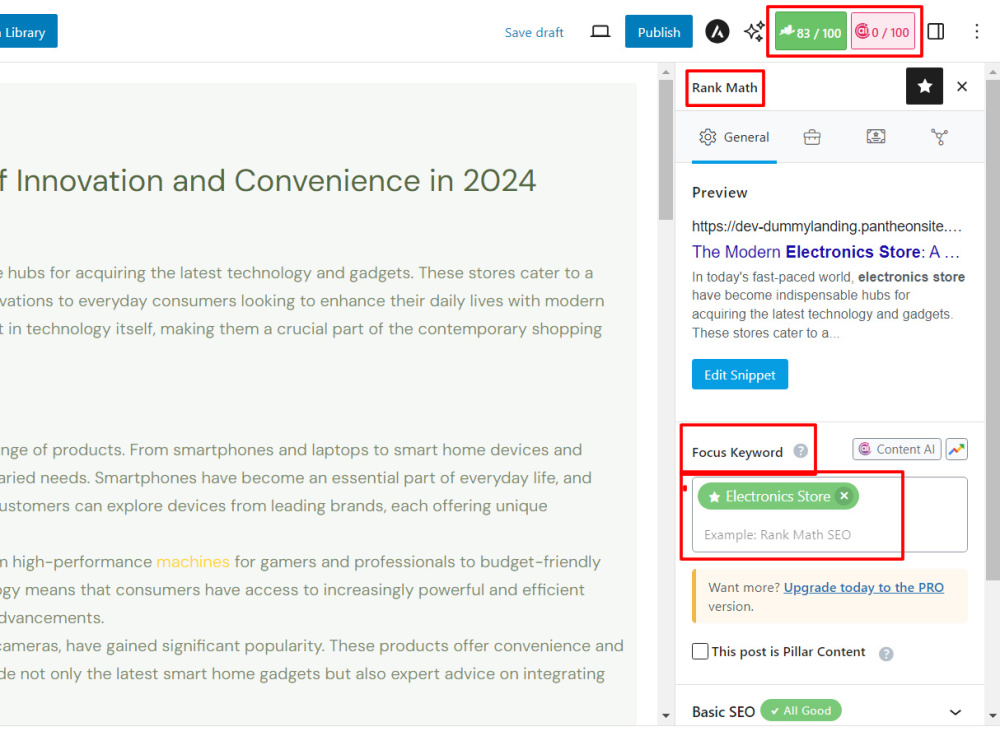Click the Publish button
1000x750 pixels.
pos(659,32)
